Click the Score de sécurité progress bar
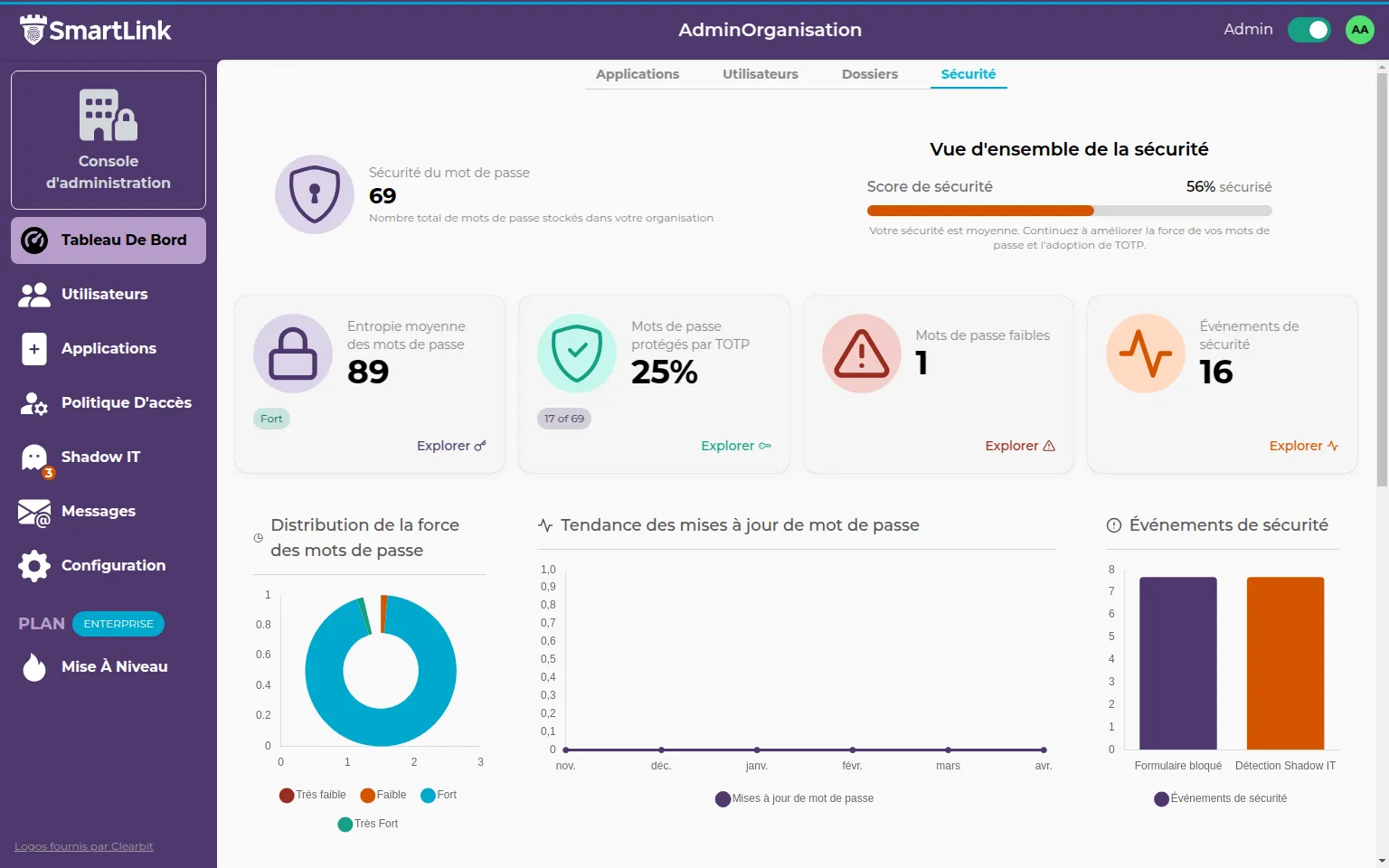Screen dimensions: 1389x868 [x=1069, y=211]
